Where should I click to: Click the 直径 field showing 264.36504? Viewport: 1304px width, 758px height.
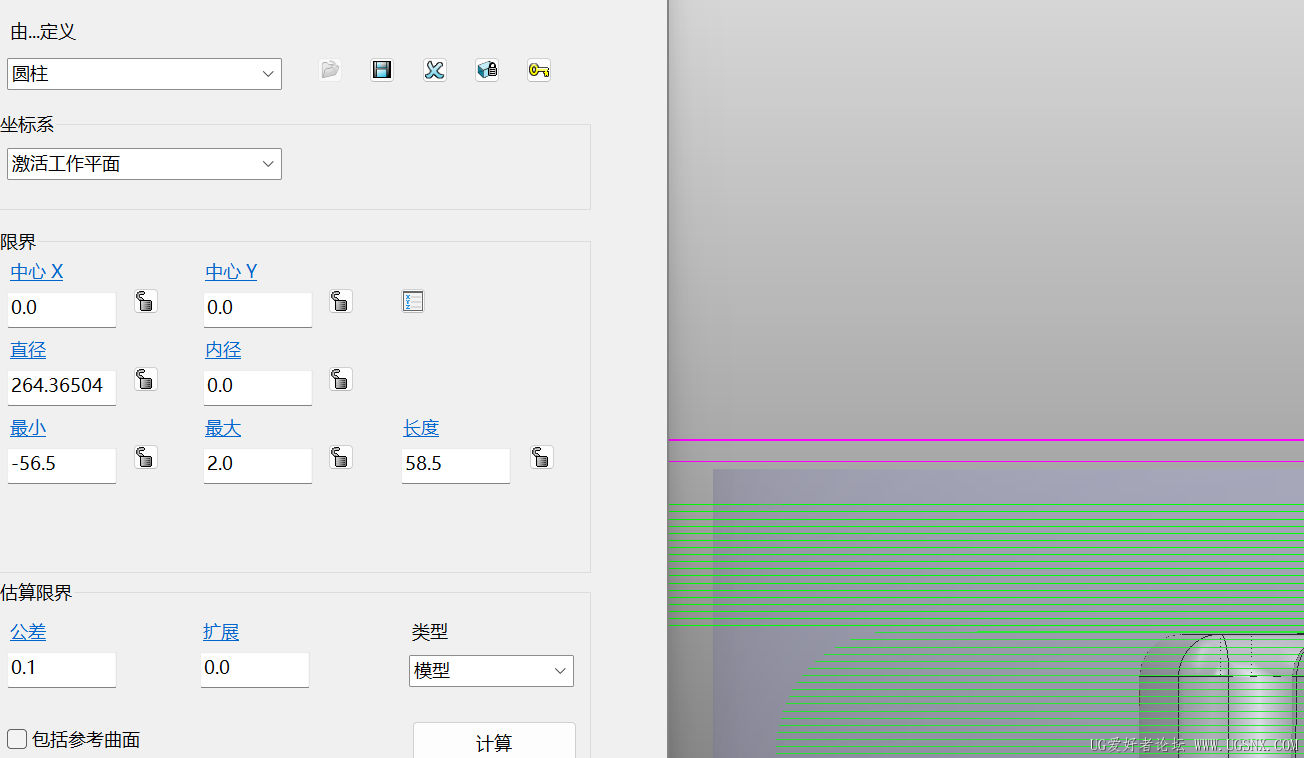62,387
